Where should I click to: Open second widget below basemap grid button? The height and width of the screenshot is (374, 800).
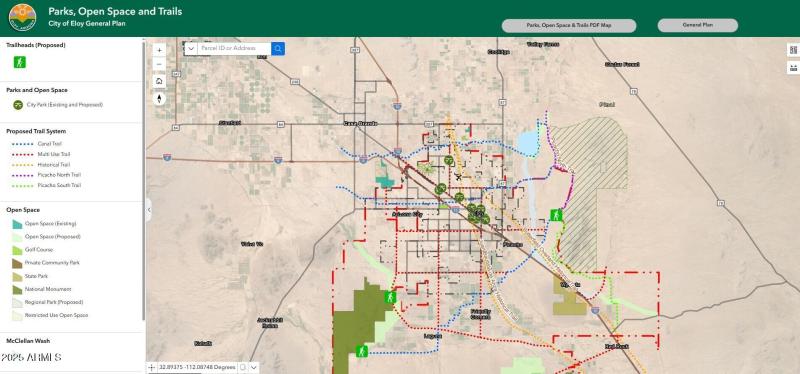(x=793, y=67)
